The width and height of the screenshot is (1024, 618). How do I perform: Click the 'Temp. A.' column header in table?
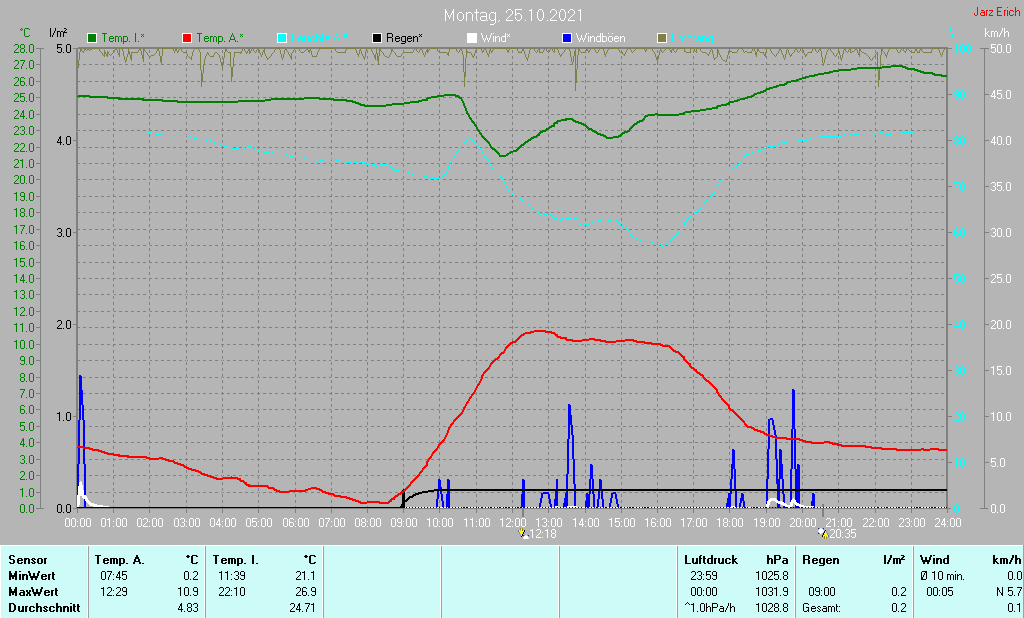120,560
